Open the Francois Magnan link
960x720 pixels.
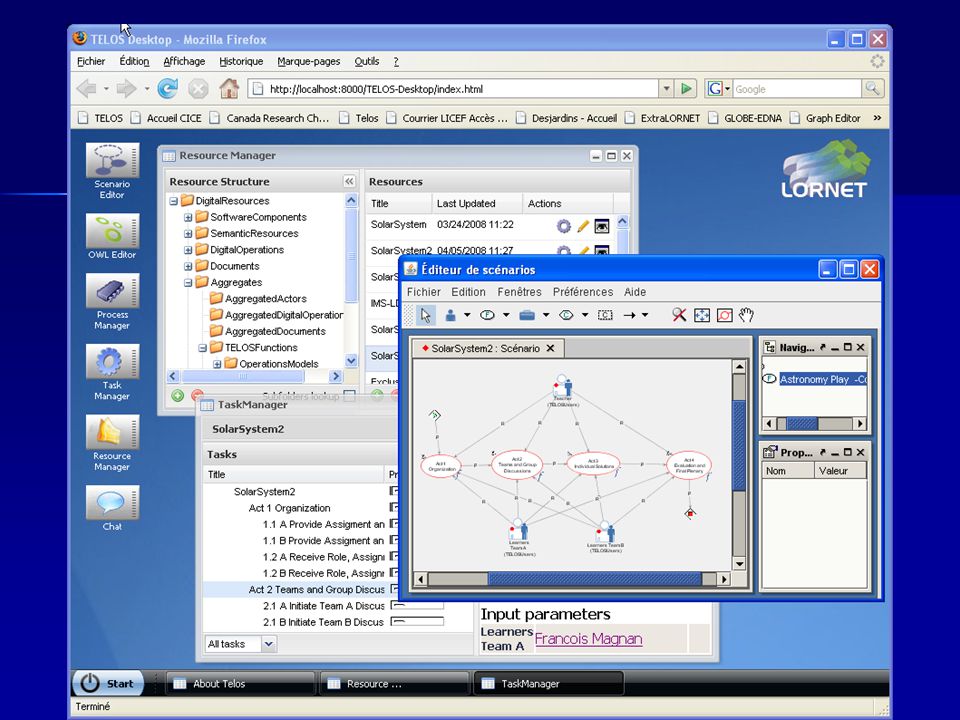click(588, 639)
